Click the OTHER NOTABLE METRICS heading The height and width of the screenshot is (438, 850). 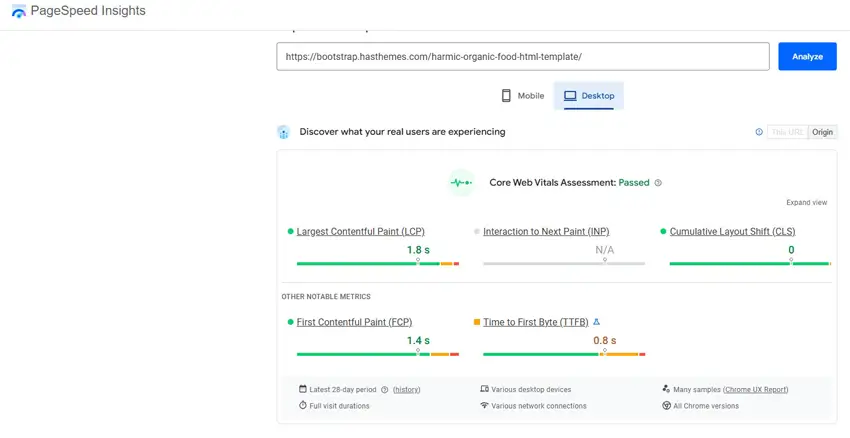tap(326, 297)
